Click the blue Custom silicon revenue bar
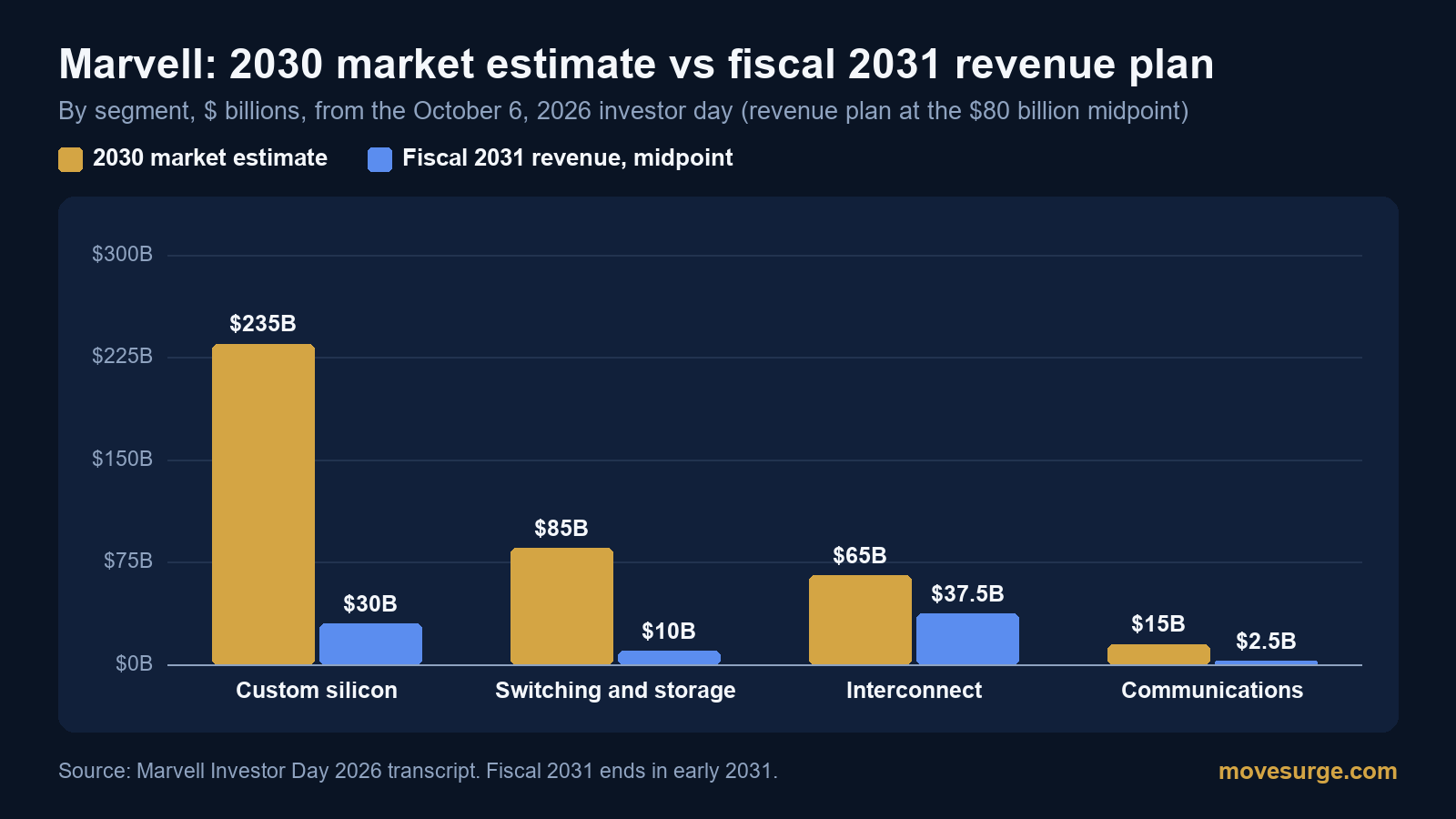The height and width of the screenshot is (819, 1456). coord(370,644)
